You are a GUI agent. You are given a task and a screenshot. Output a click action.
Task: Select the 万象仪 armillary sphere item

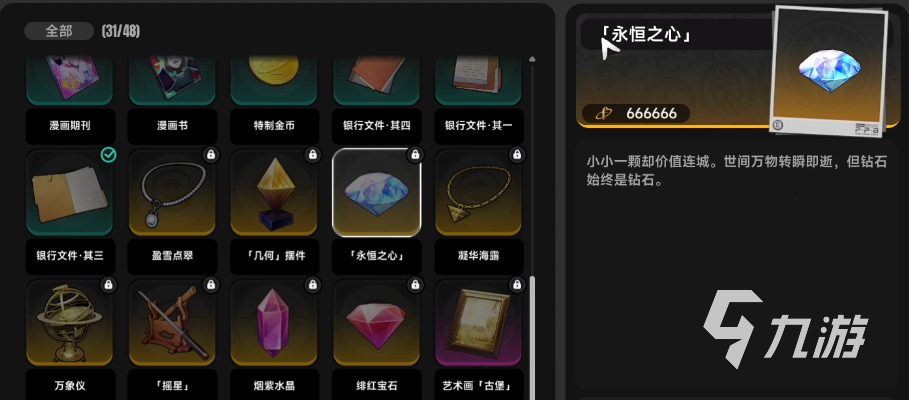(x=70, y=323)
